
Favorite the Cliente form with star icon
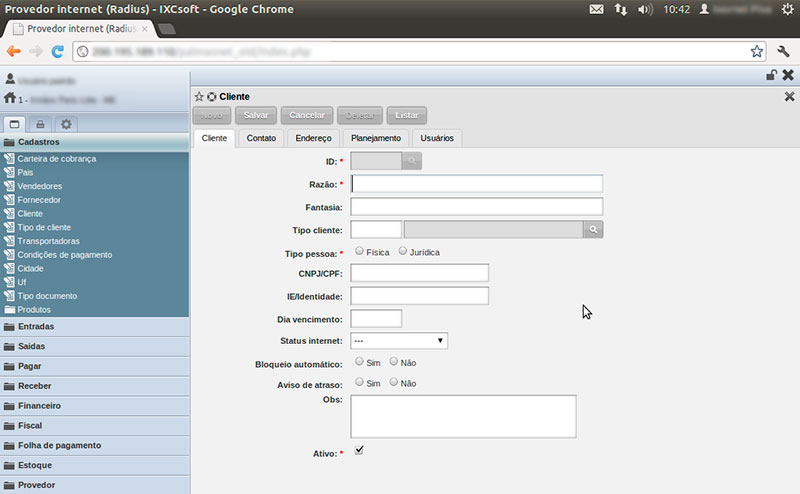point(199,96)
